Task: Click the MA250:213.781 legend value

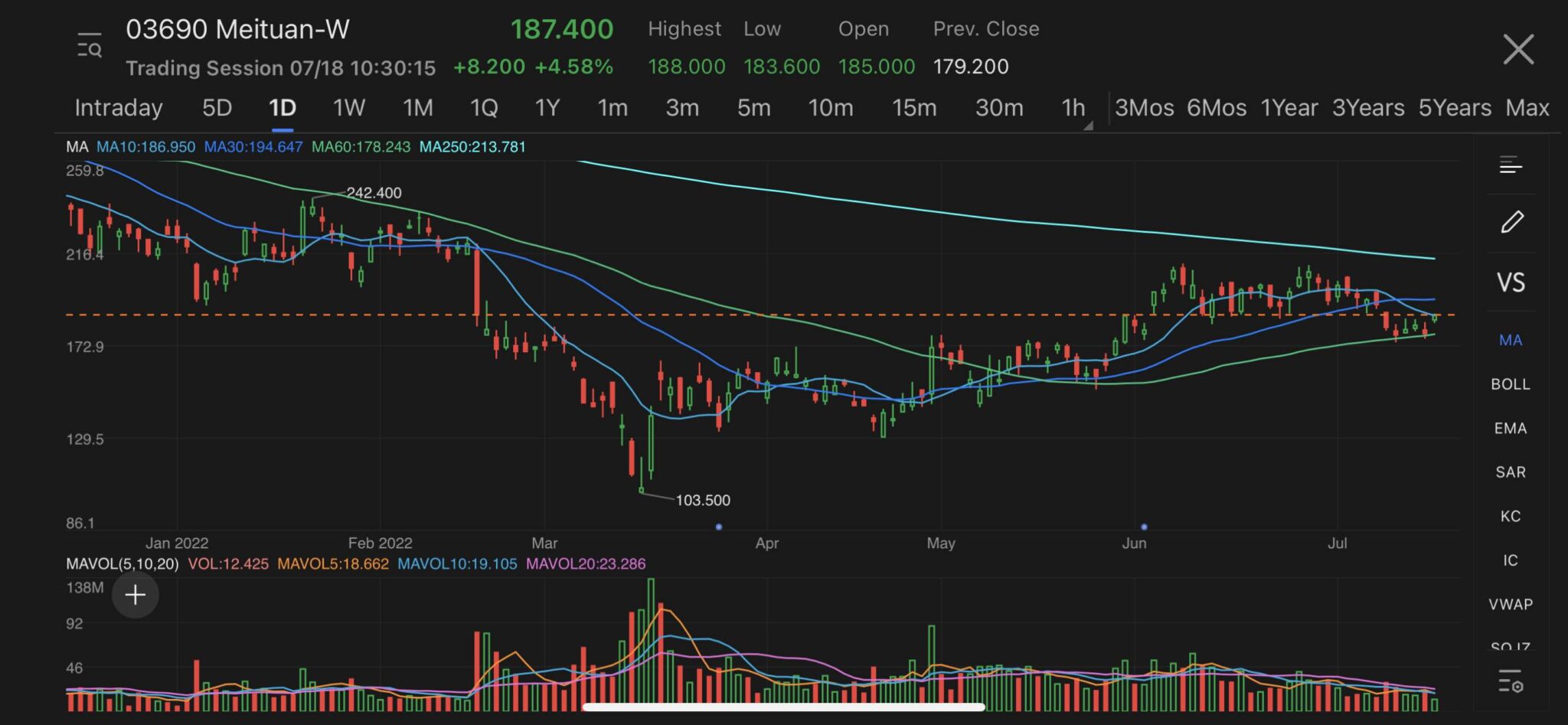Action: 472,146
